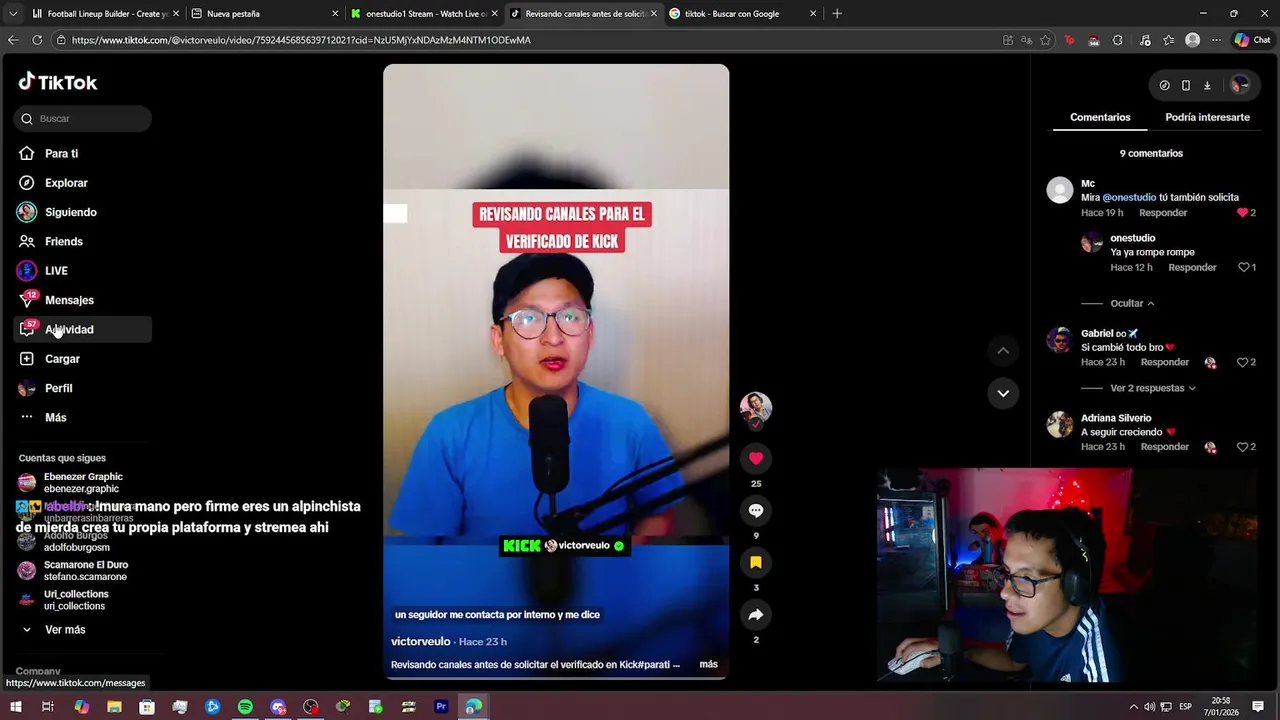Like Gabriel's comment heart
Image resolution: width=1280 pixels, height=720 pixels.
tap(1243, 362)
